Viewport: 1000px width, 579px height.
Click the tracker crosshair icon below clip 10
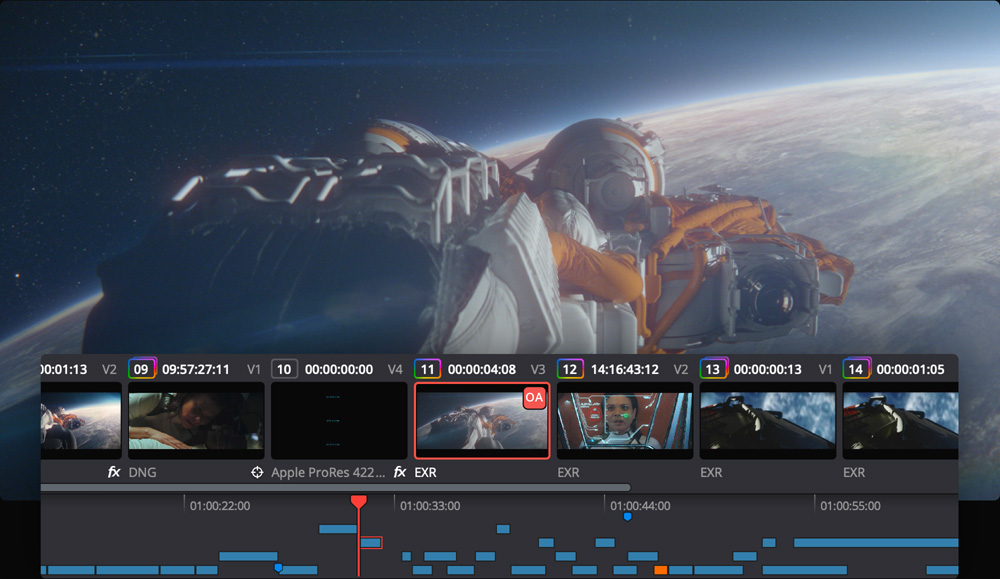pyautogui.click(x=257, y=472)
